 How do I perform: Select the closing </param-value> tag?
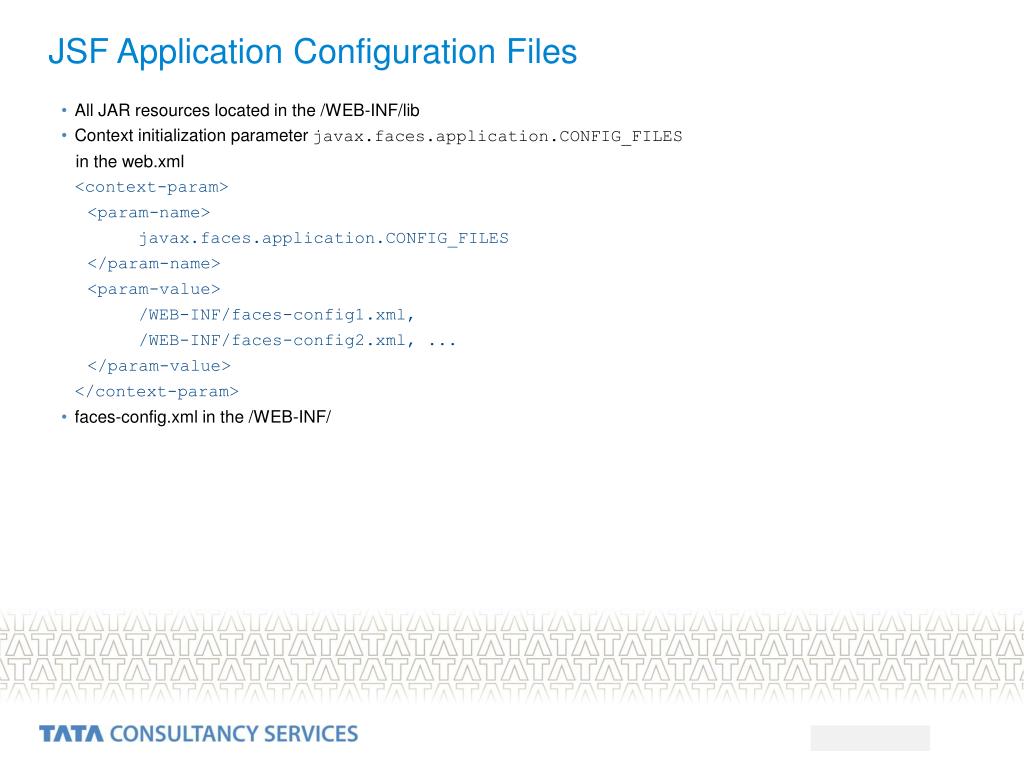159,366
